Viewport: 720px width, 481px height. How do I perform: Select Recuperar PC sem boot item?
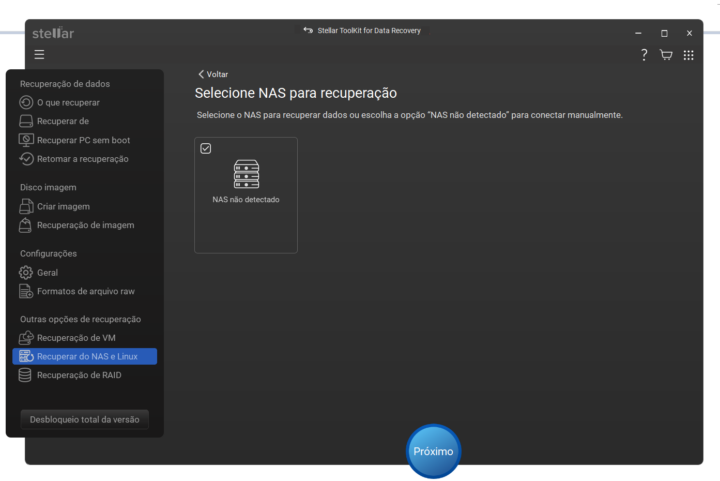click(x=84, y=140)
